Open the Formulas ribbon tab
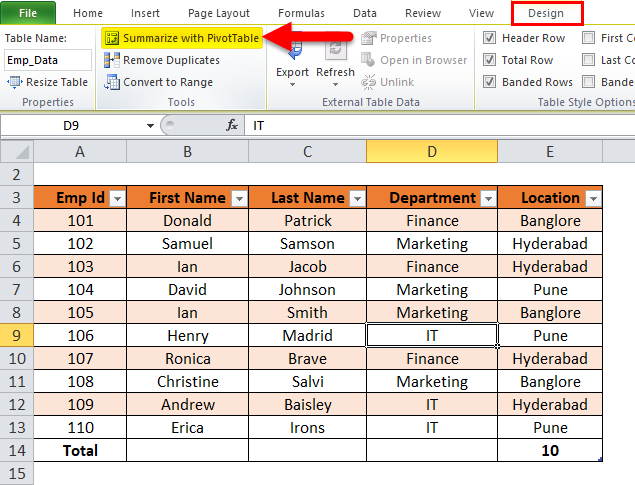The height and width of the screenshot is (485, 635). pos(300,13)
